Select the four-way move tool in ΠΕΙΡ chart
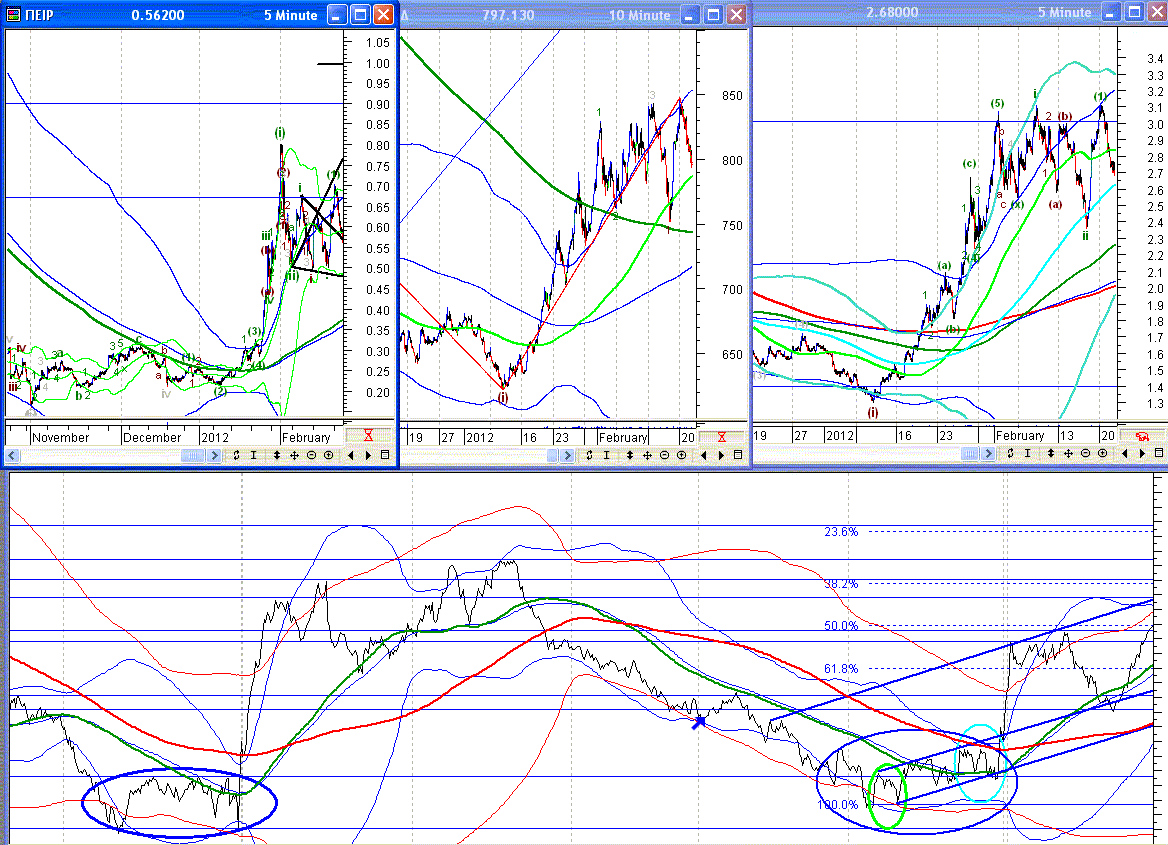Image resolution: width=1168 pixels, height=845 pixels. 294,455
